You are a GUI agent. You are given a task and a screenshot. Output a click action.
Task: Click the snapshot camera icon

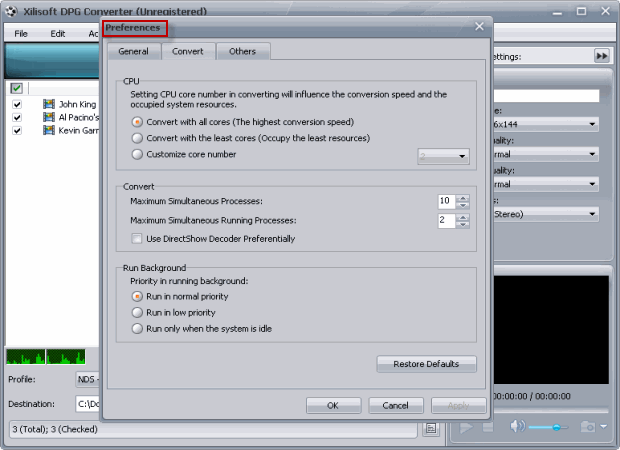588,427
